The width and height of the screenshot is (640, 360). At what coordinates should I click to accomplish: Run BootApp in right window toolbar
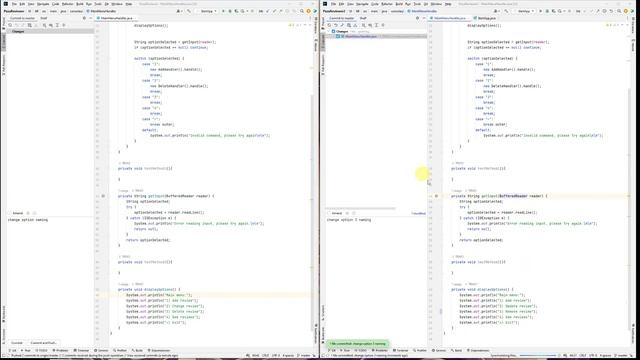coord(540,11)
